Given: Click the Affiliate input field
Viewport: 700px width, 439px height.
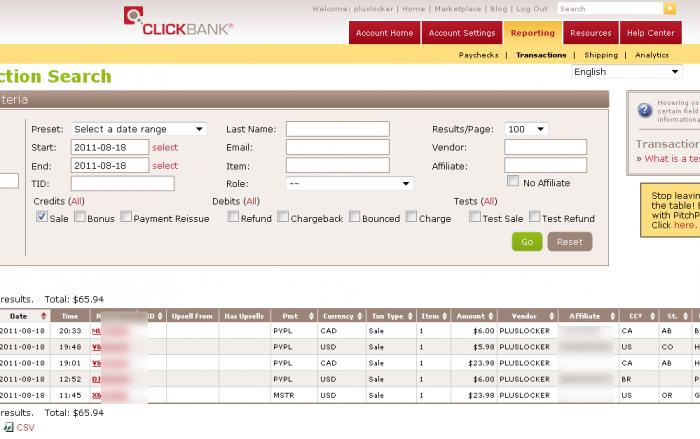Looking at the screenshot, I should pos(546,165).
